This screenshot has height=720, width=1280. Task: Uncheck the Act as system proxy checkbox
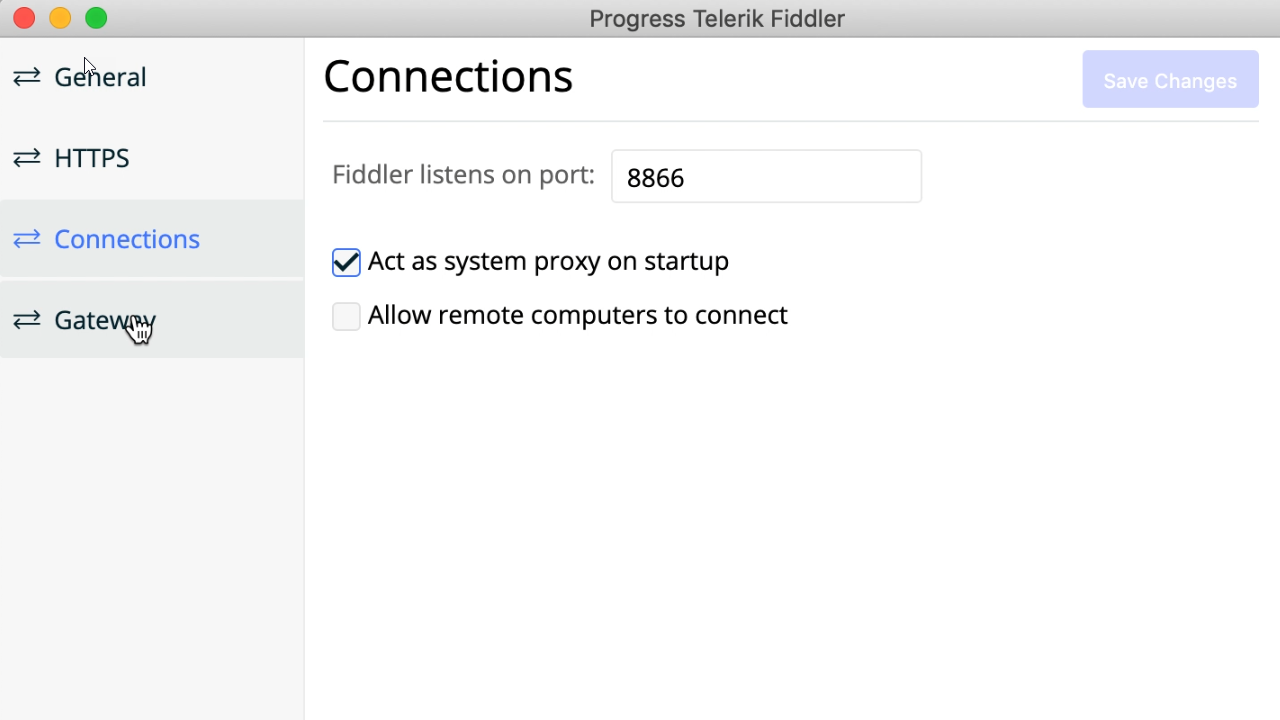pyautogui.click(x=346, y=262)
